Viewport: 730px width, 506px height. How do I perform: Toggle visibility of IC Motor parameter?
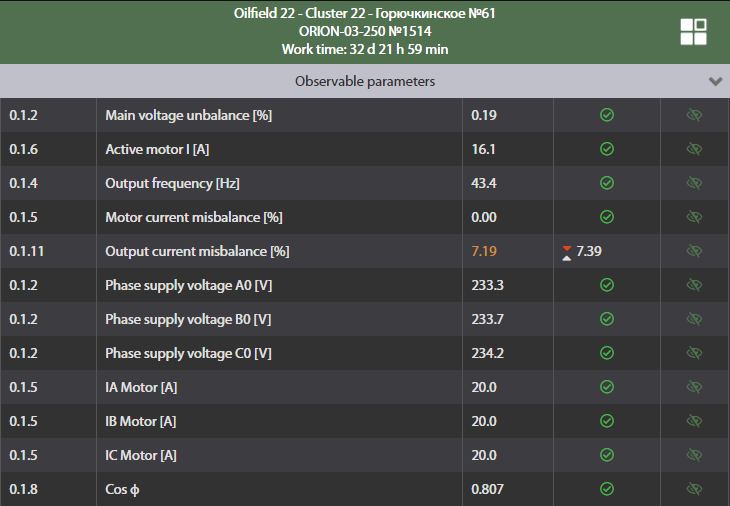pyautogui.click(x=694, y=455)
